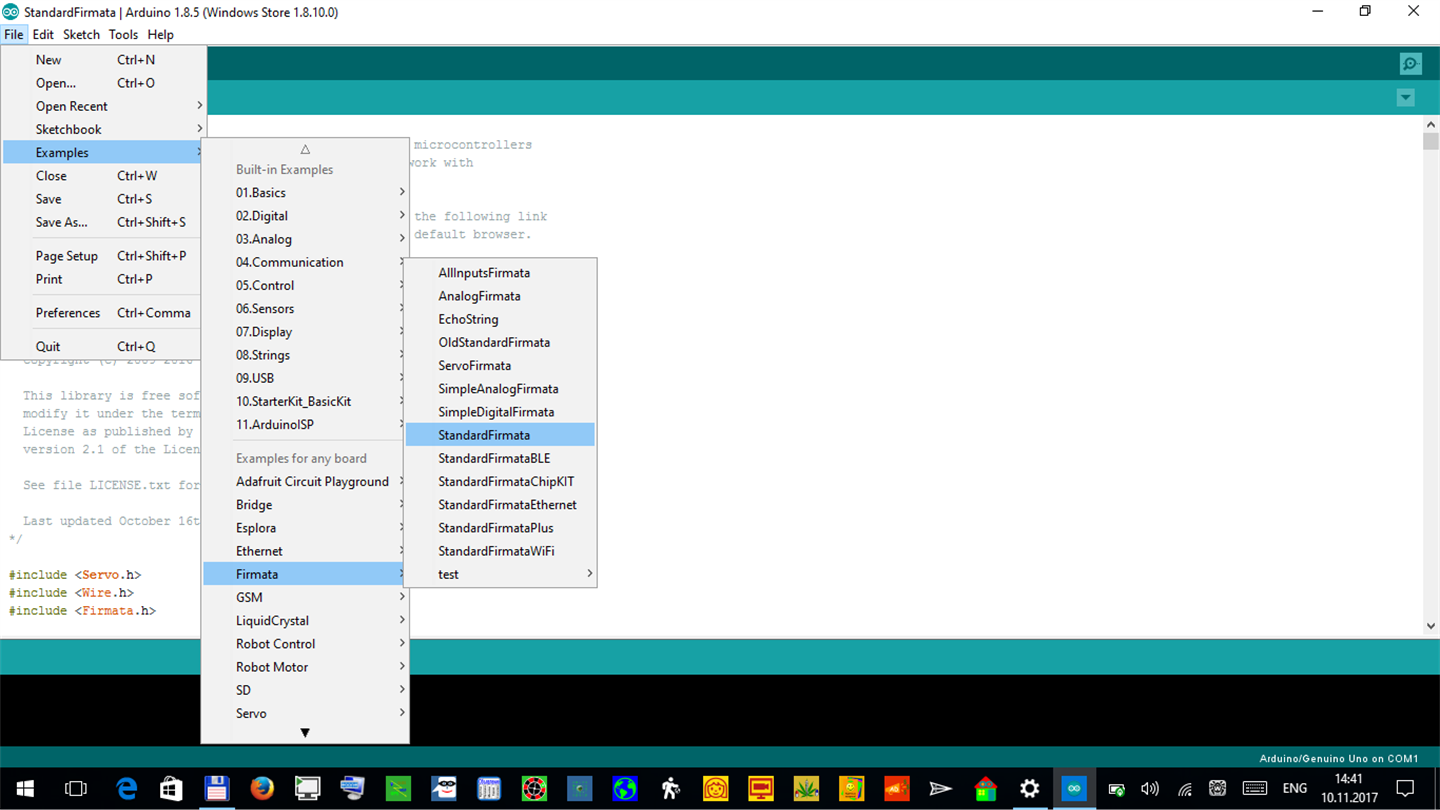Select the Firmata examples entry
The image size is (1440, 810).
pyautogui.click(x=305, y=574)
